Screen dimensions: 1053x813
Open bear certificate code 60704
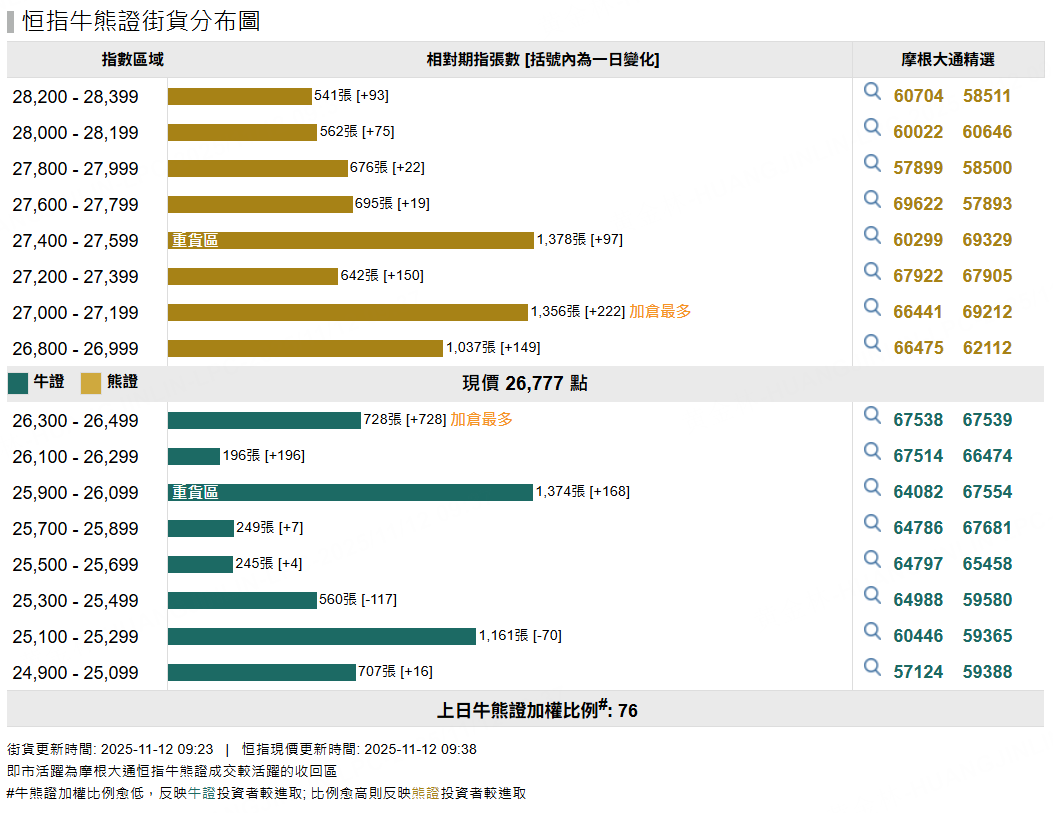pyautogui.click(x=918, y=96)
